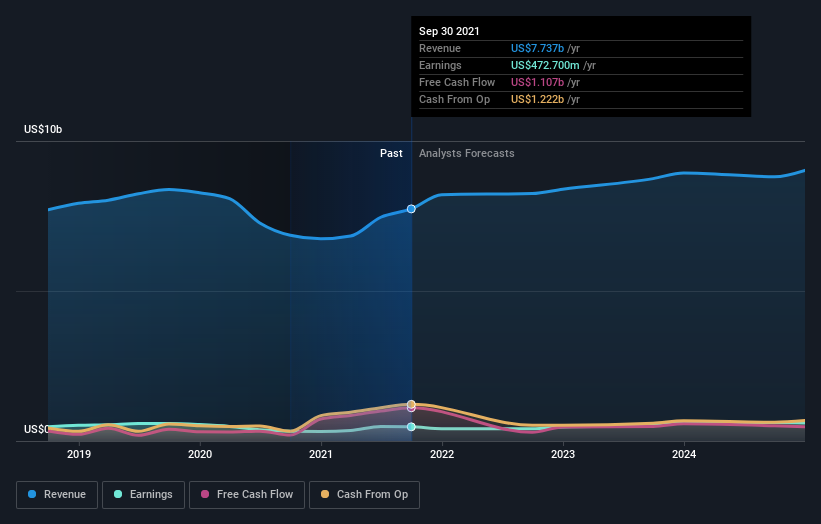Click the US$10b y-axis label
Screen dimensions: 821x524
click(x=43, y=129)
